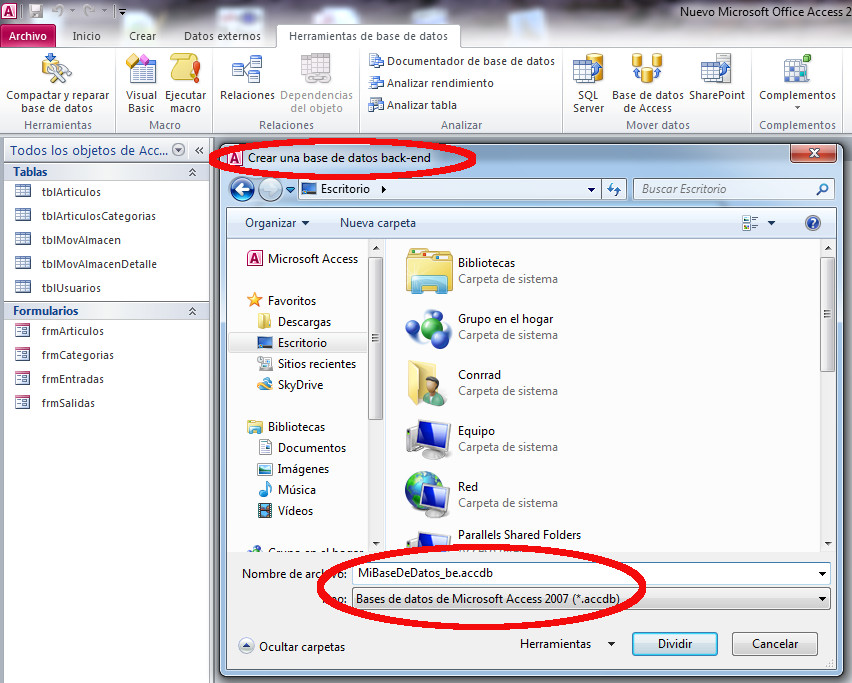Click the Ejecutar macro icon

185,68
